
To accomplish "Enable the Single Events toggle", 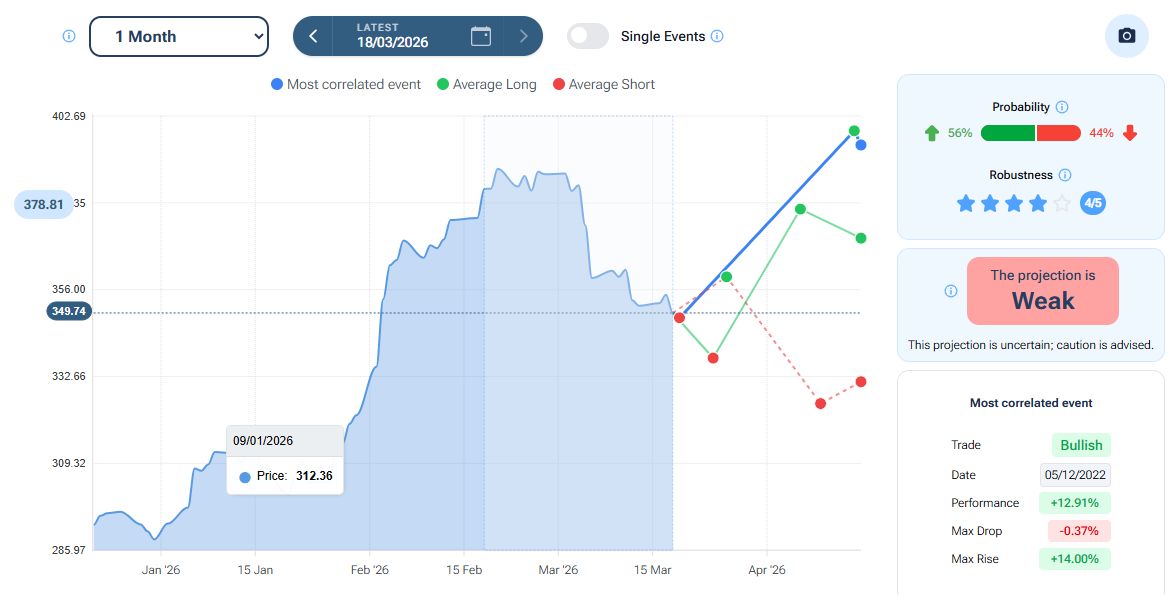I will (588, 36).
